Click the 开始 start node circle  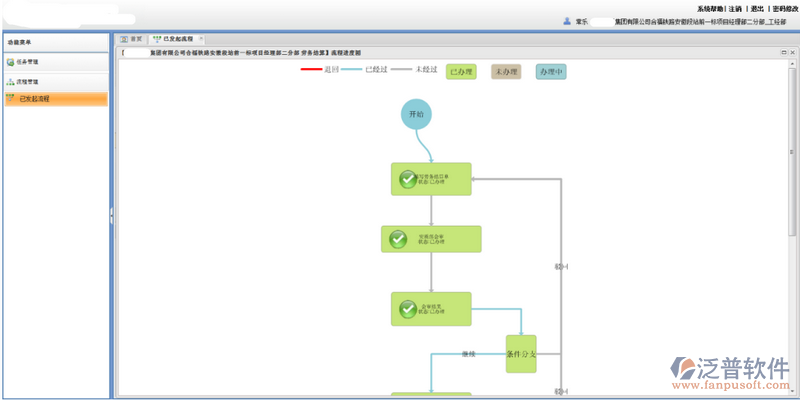(417, 114)
